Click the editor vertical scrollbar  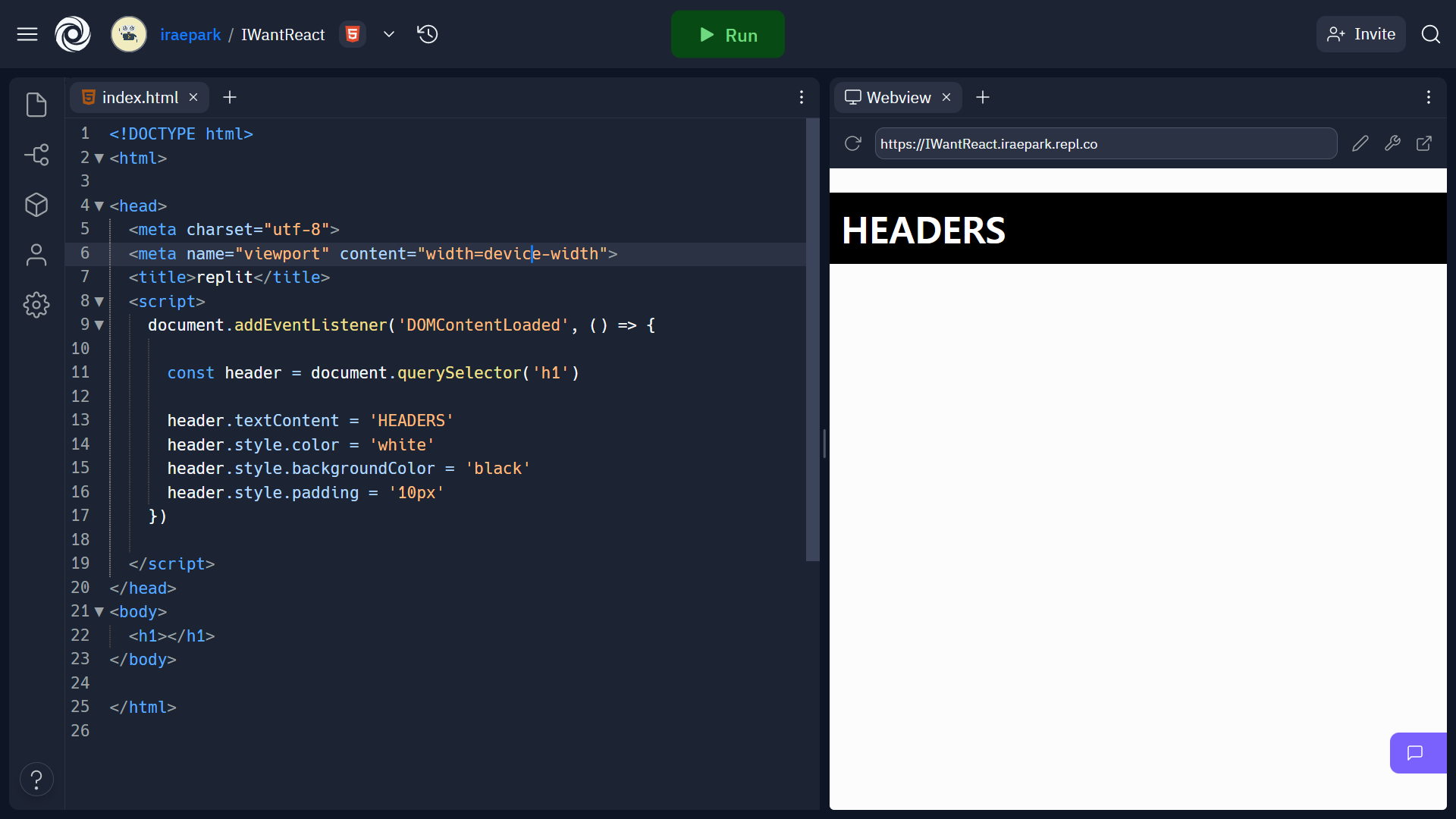click(812, 340)
